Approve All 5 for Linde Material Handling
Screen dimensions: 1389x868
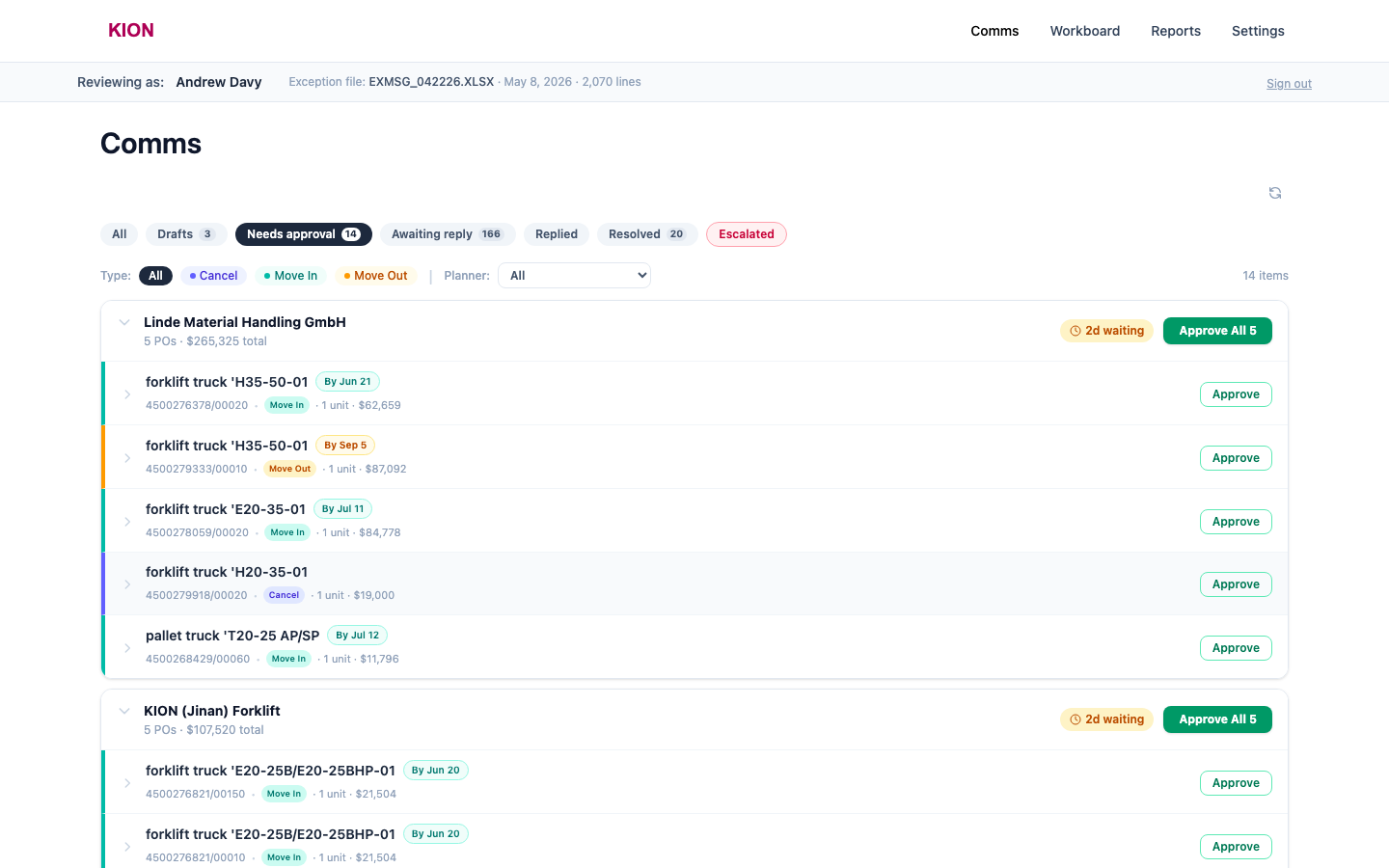pos(1217,331)
